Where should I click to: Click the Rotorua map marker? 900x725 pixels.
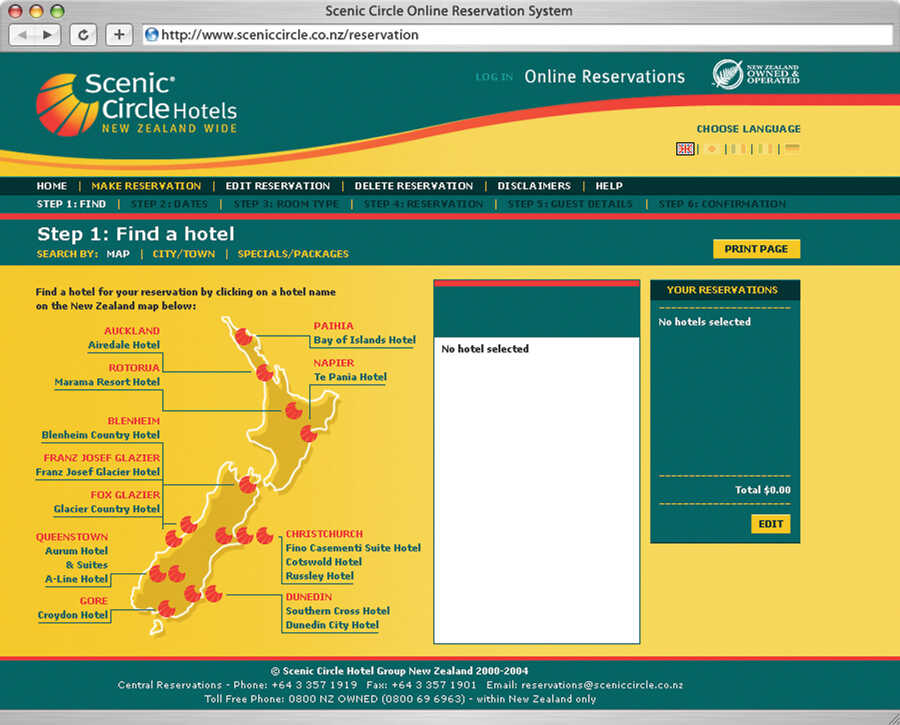tap(294, 410)
